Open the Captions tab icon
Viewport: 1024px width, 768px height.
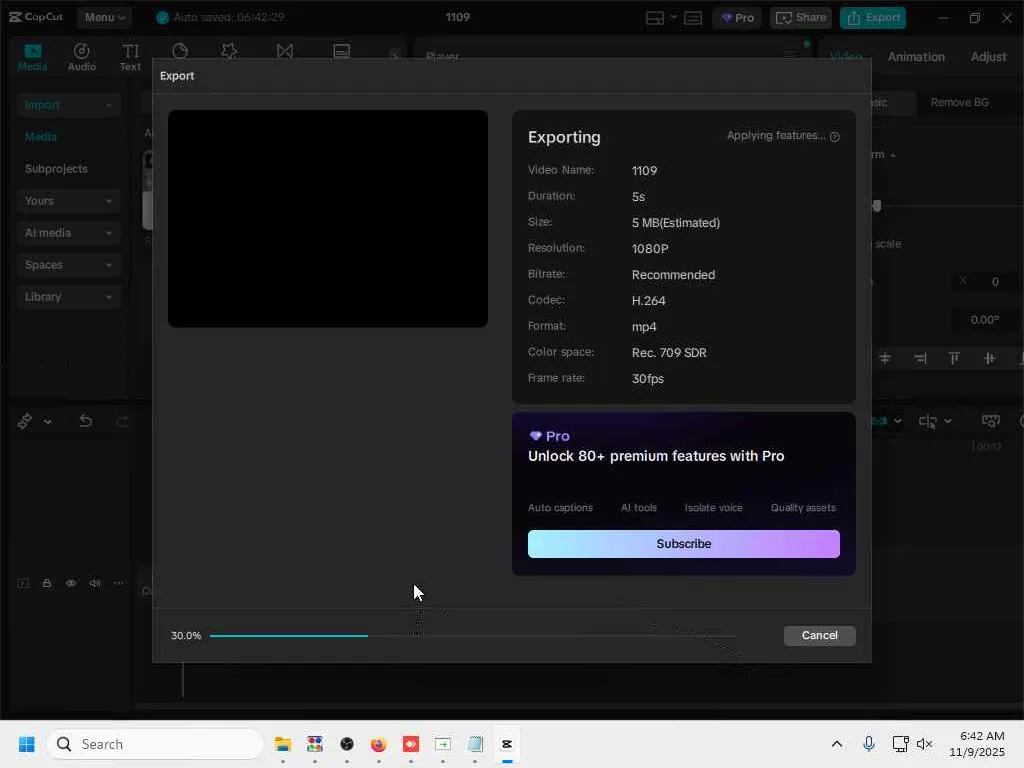tap(342, 52)
